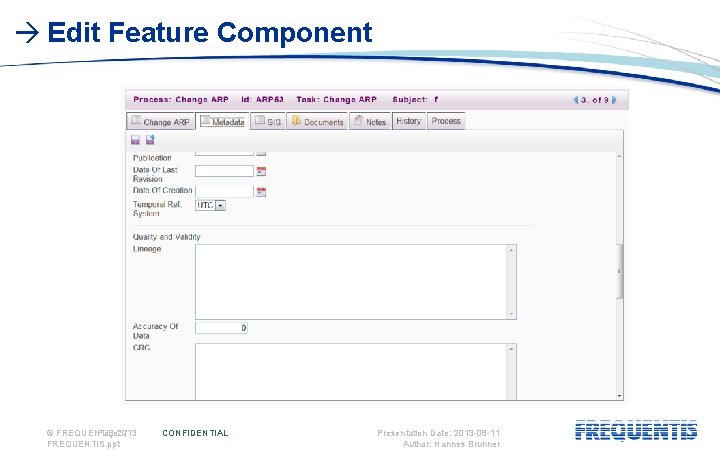Click the 'Task: Change ARP' header text
Screen dimensions: 720x450
pyautogui.click(x=337, y=99)
